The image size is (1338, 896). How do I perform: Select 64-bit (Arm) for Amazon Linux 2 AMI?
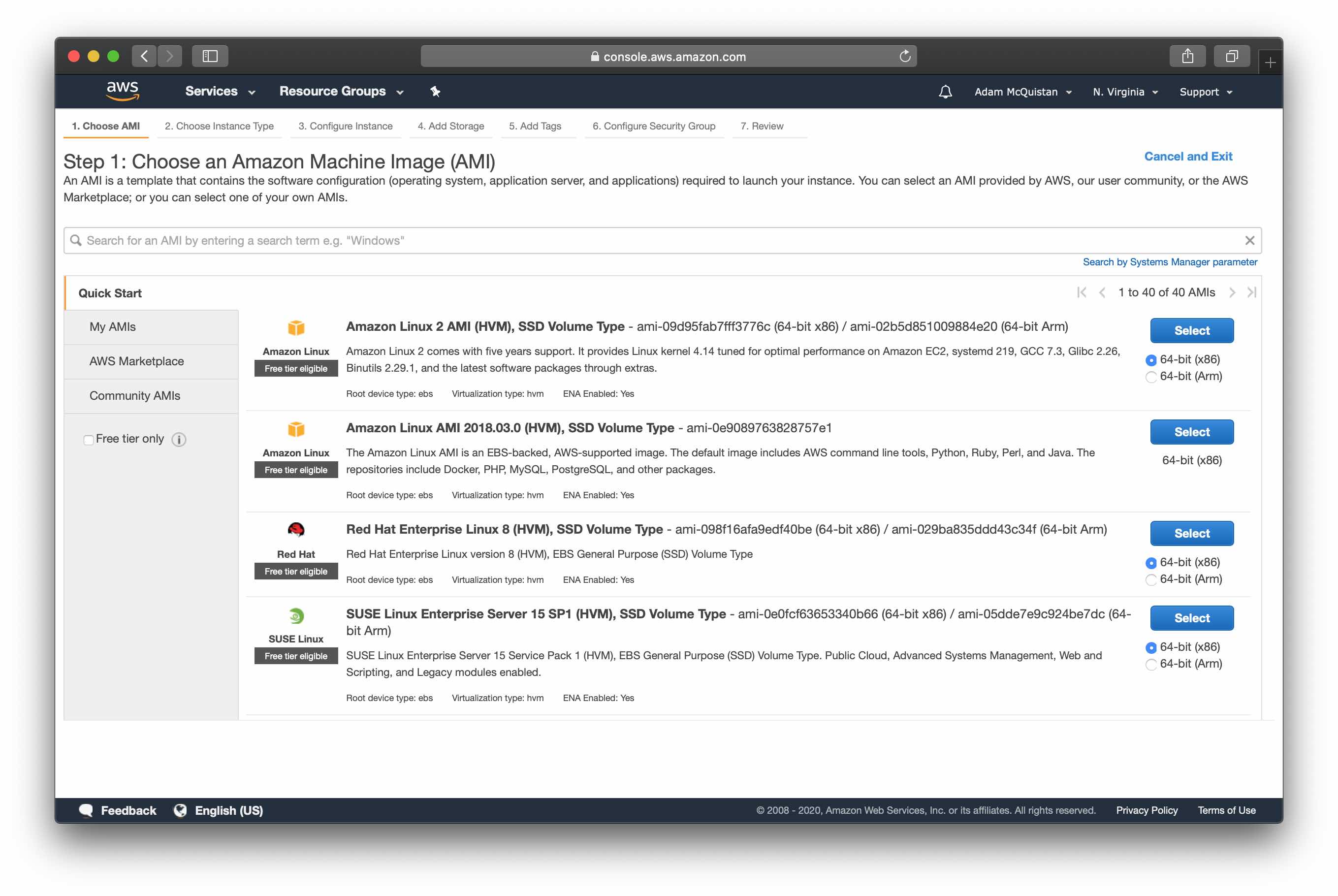pos(1151,377)
